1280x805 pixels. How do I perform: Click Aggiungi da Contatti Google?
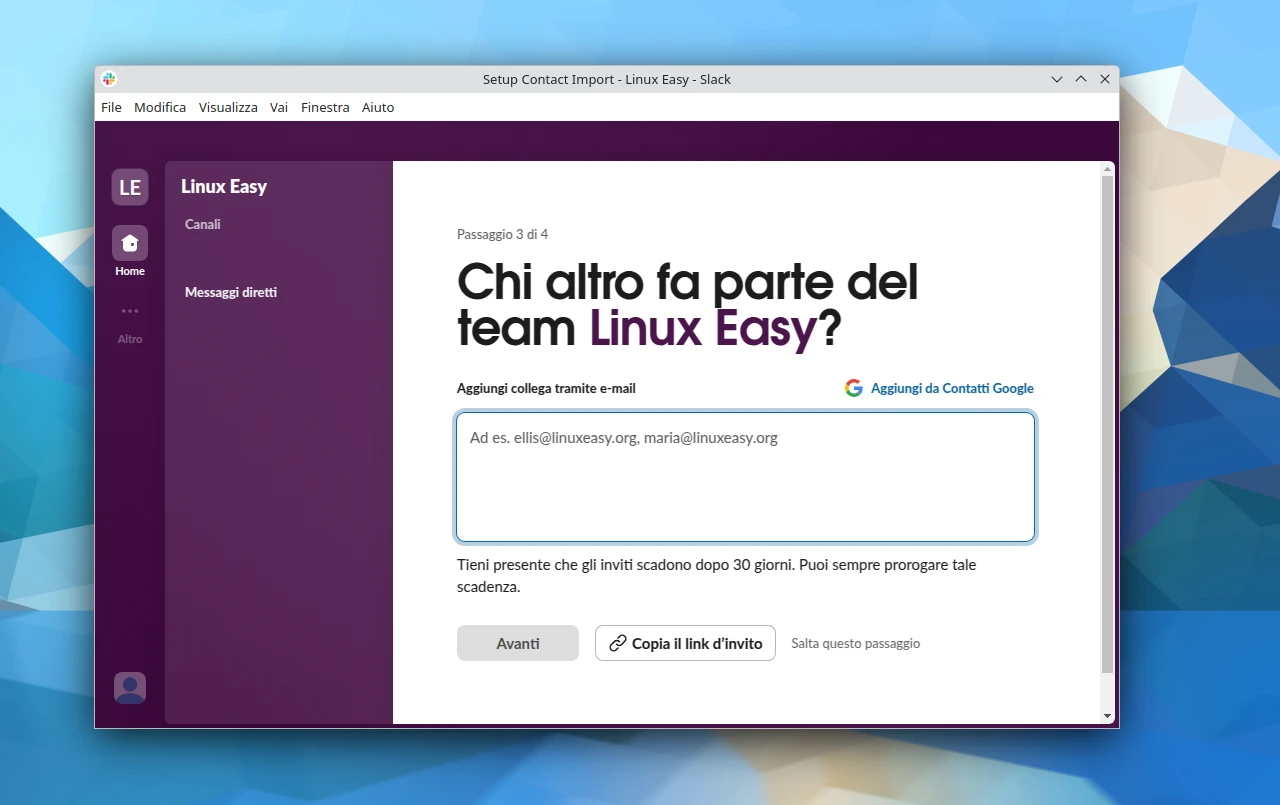tap(951, 388)
